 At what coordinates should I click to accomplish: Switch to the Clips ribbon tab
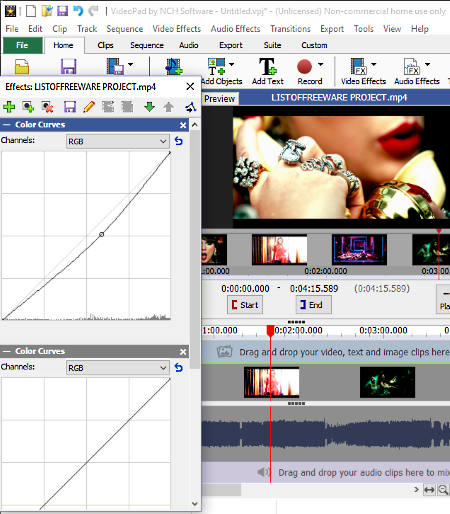pyautogui.click(x=105, y=45)
